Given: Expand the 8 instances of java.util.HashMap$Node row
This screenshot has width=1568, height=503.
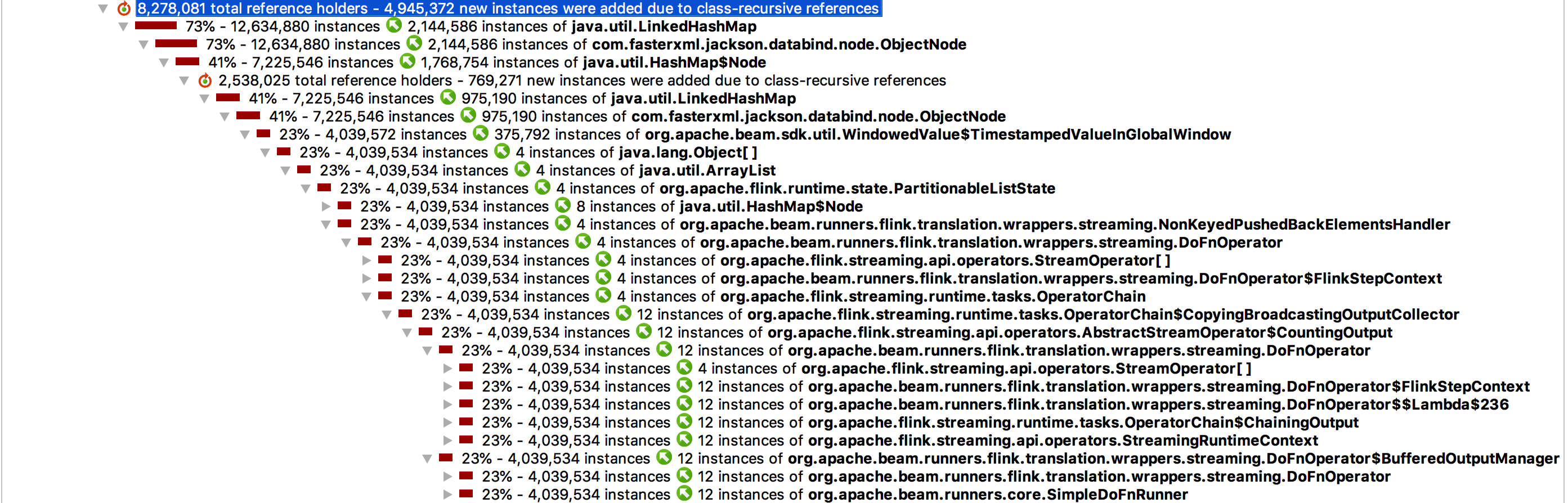Looking at the screenshot, I should [326, 207].
